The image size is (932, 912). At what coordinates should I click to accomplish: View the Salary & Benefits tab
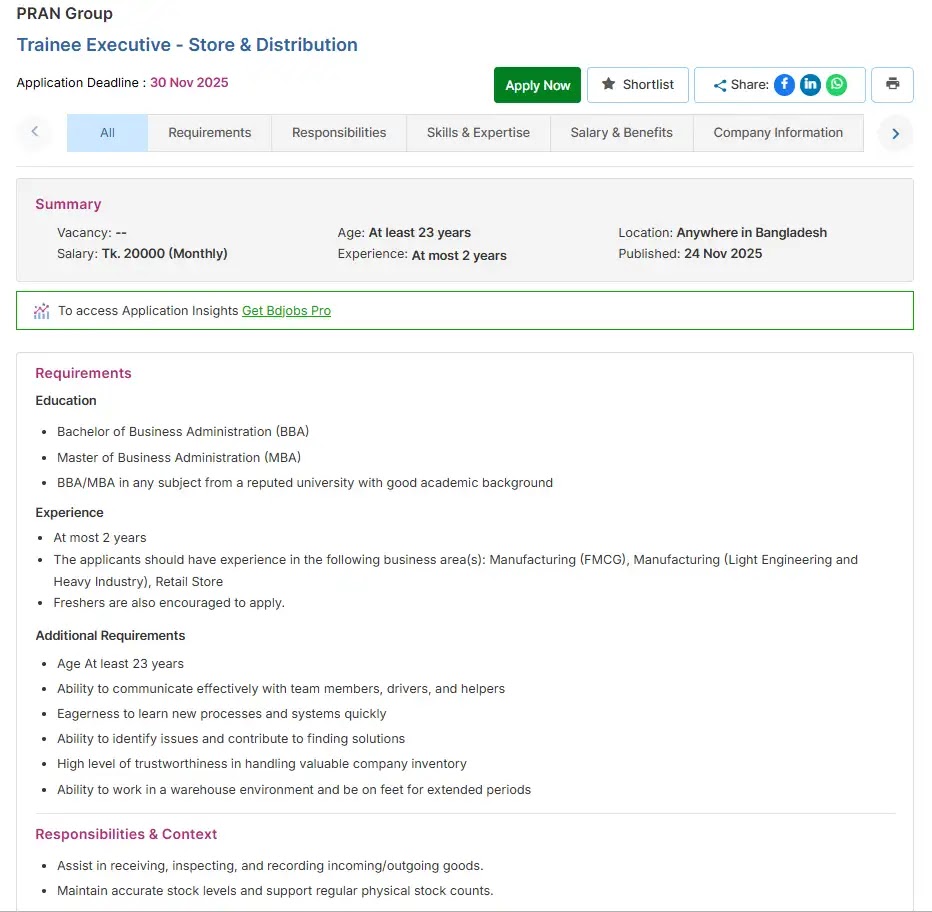click(621, 133)
